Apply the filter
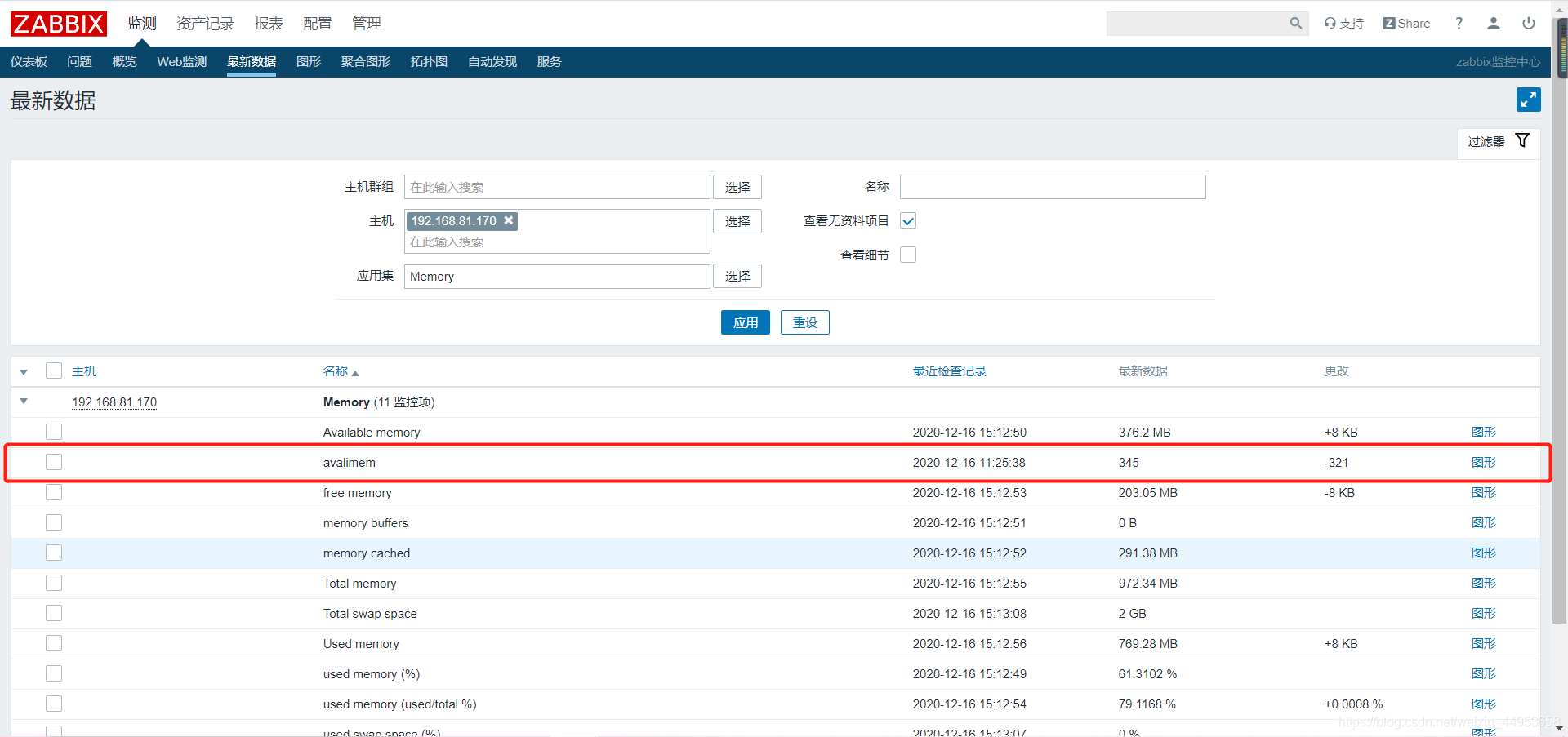Viewport: 1568px width, 737px height. tap(746, 322)
